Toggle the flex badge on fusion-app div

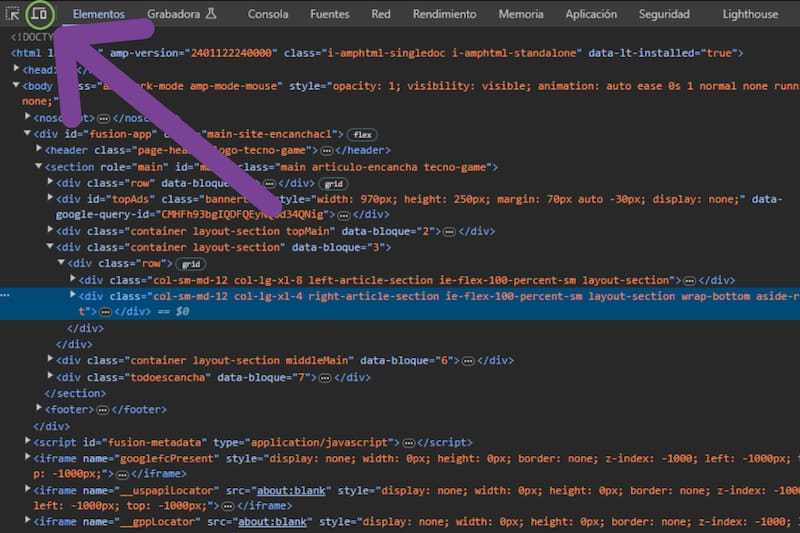coord(362,134)
